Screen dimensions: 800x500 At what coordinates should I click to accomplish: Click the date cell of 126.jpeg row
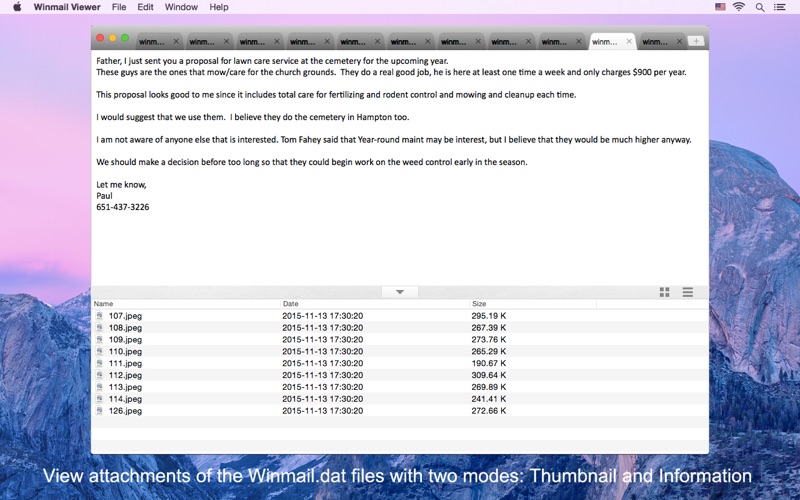tap(322, 411)
